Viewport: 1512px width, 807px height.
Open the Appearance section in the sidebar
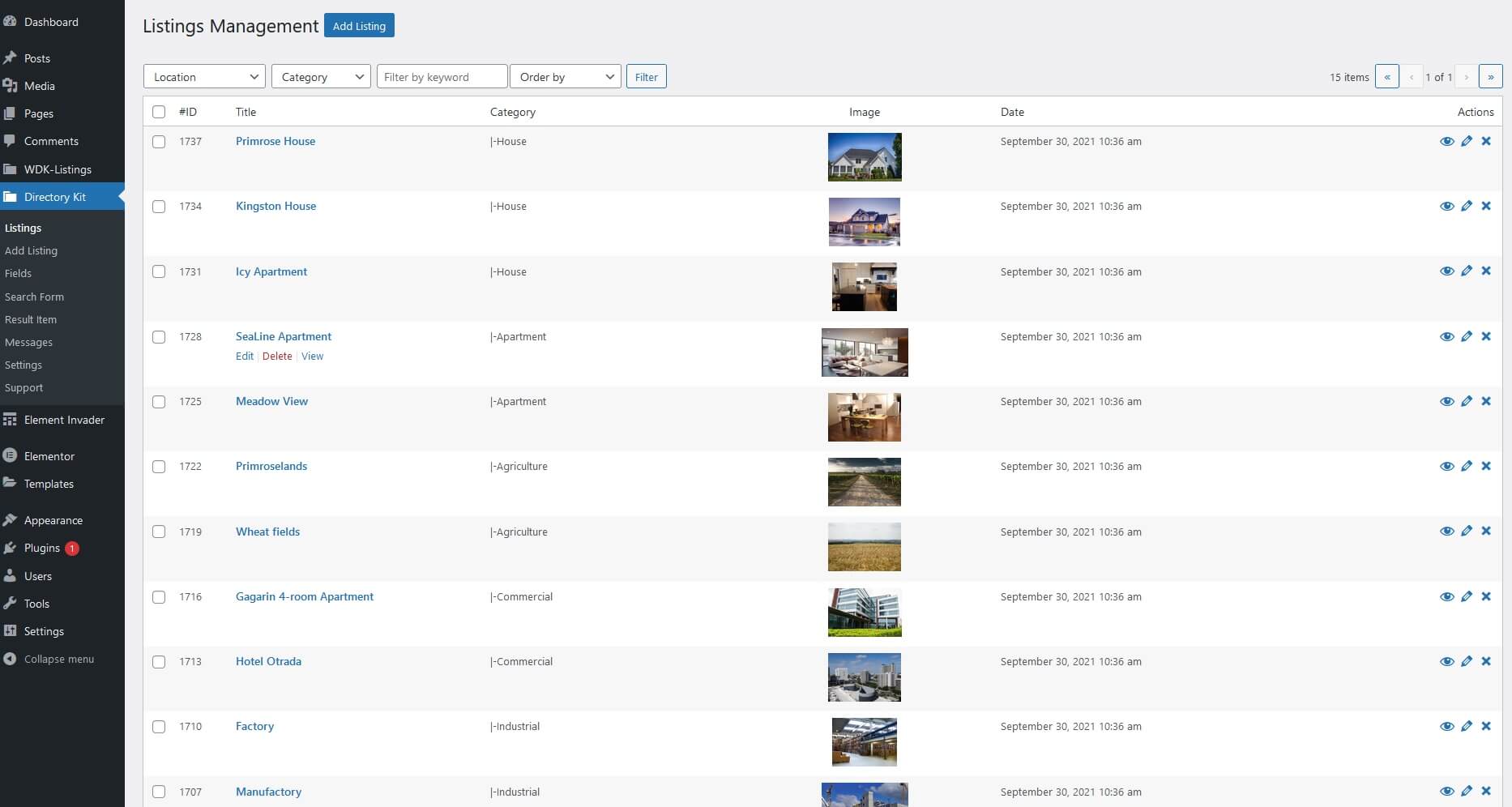point(52,520)
